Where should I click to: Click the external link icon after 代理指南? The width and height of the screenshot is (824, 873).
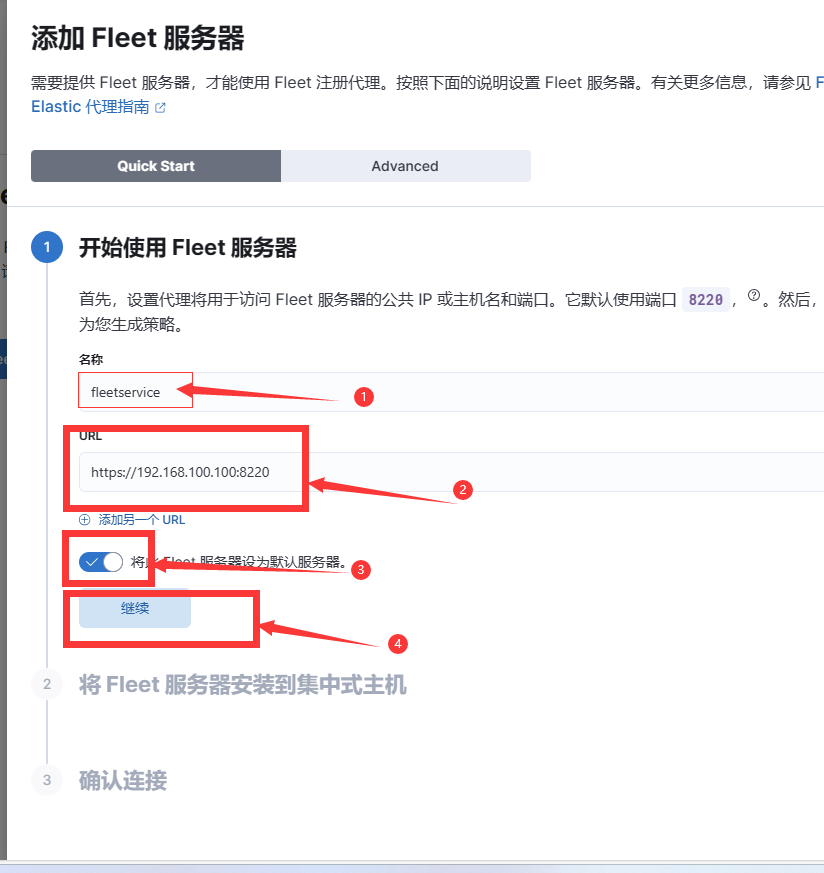click(x=160, y=108)
